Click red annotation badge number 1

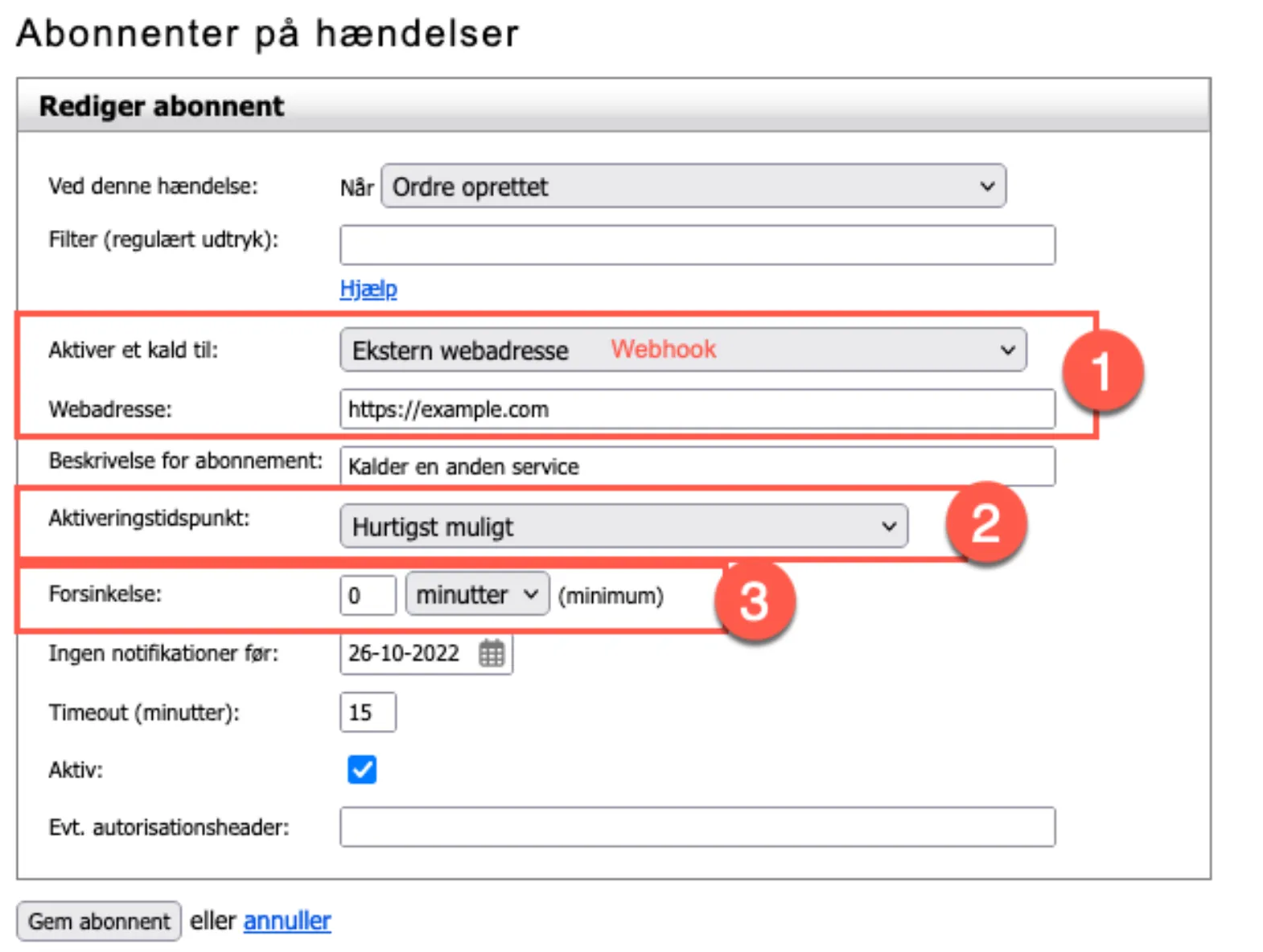(1102, 371)
